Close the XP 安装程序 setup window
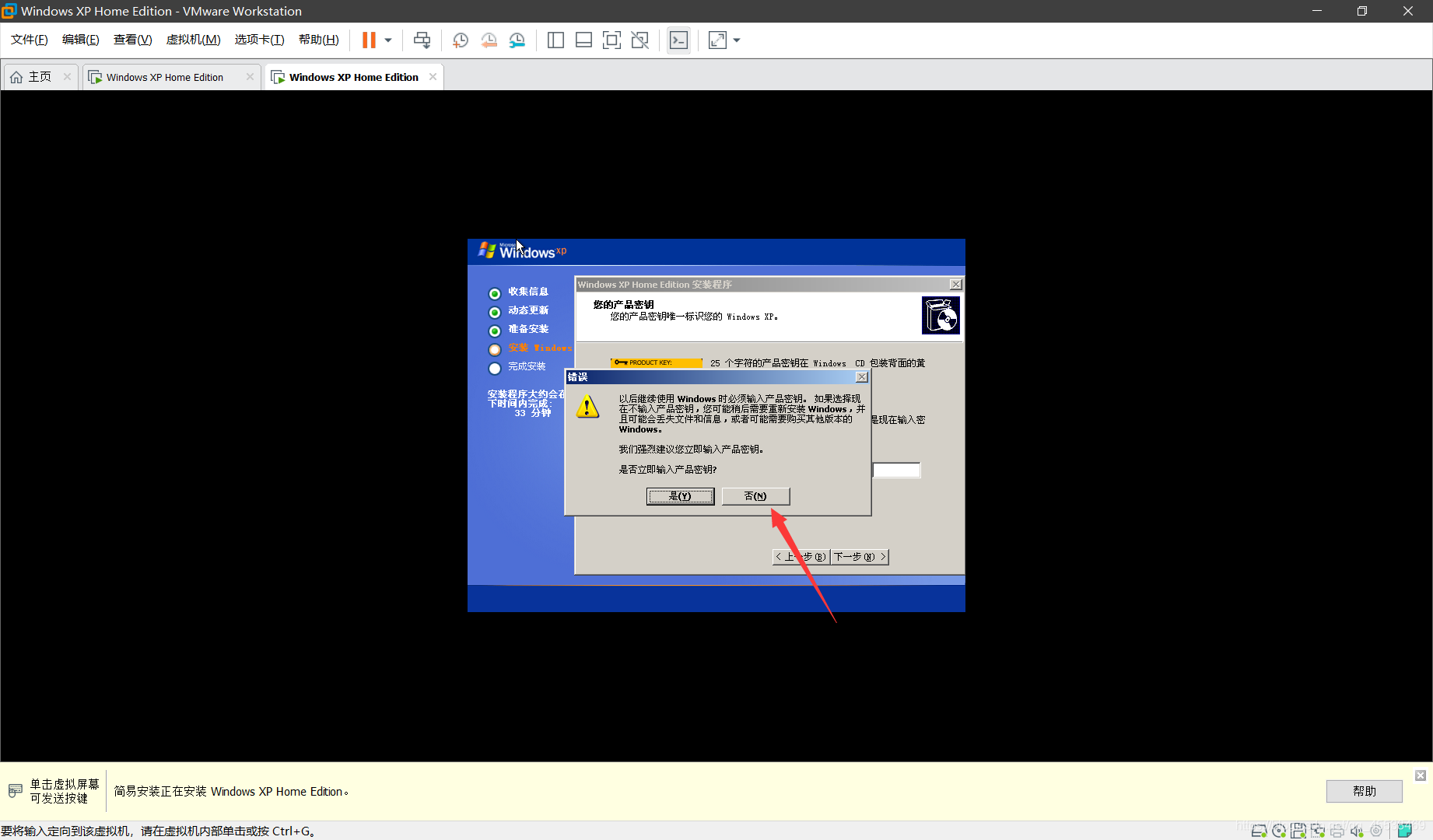The width and height of the screenshot is (1433, 840). pyautogui.click(x=956, y=285)
